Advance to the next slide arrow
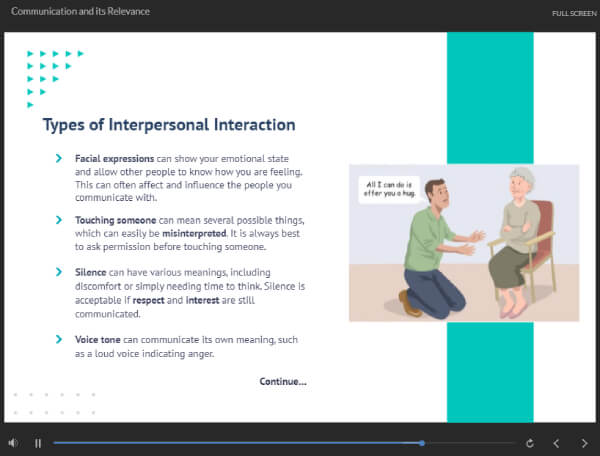The width and height of the screenshot is (600, 456). point(584,443)
